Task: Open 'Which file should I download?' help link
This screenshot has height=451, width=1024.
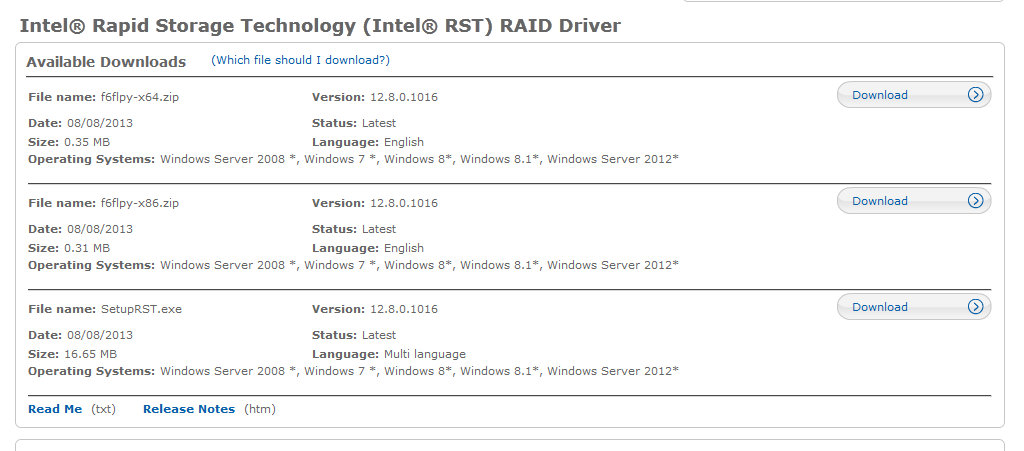Action: pyautogui.click(x=300, y=60)
